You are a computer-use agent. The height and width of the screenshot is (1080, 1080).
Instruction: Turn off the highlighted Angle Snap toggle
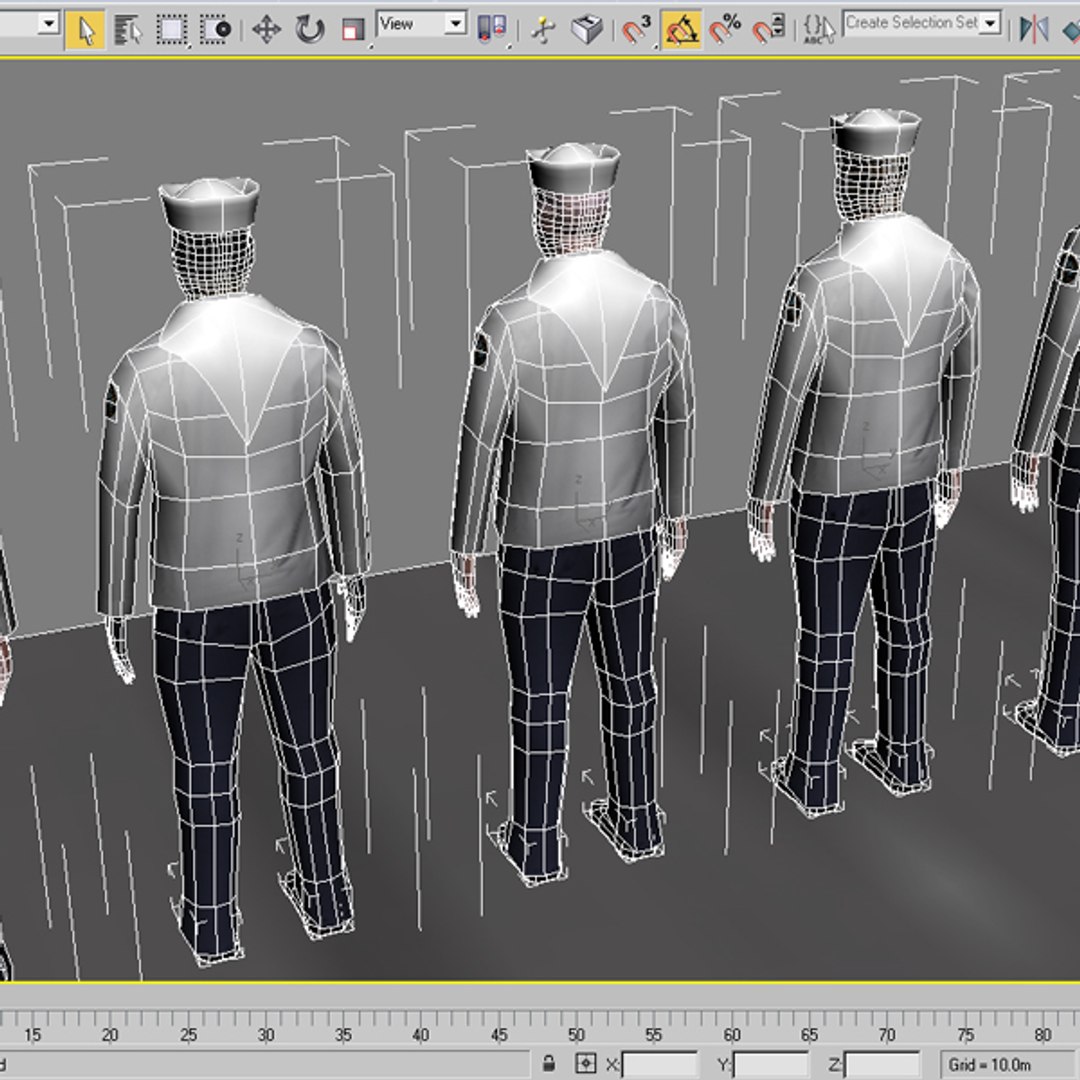(x=681, y=29)
